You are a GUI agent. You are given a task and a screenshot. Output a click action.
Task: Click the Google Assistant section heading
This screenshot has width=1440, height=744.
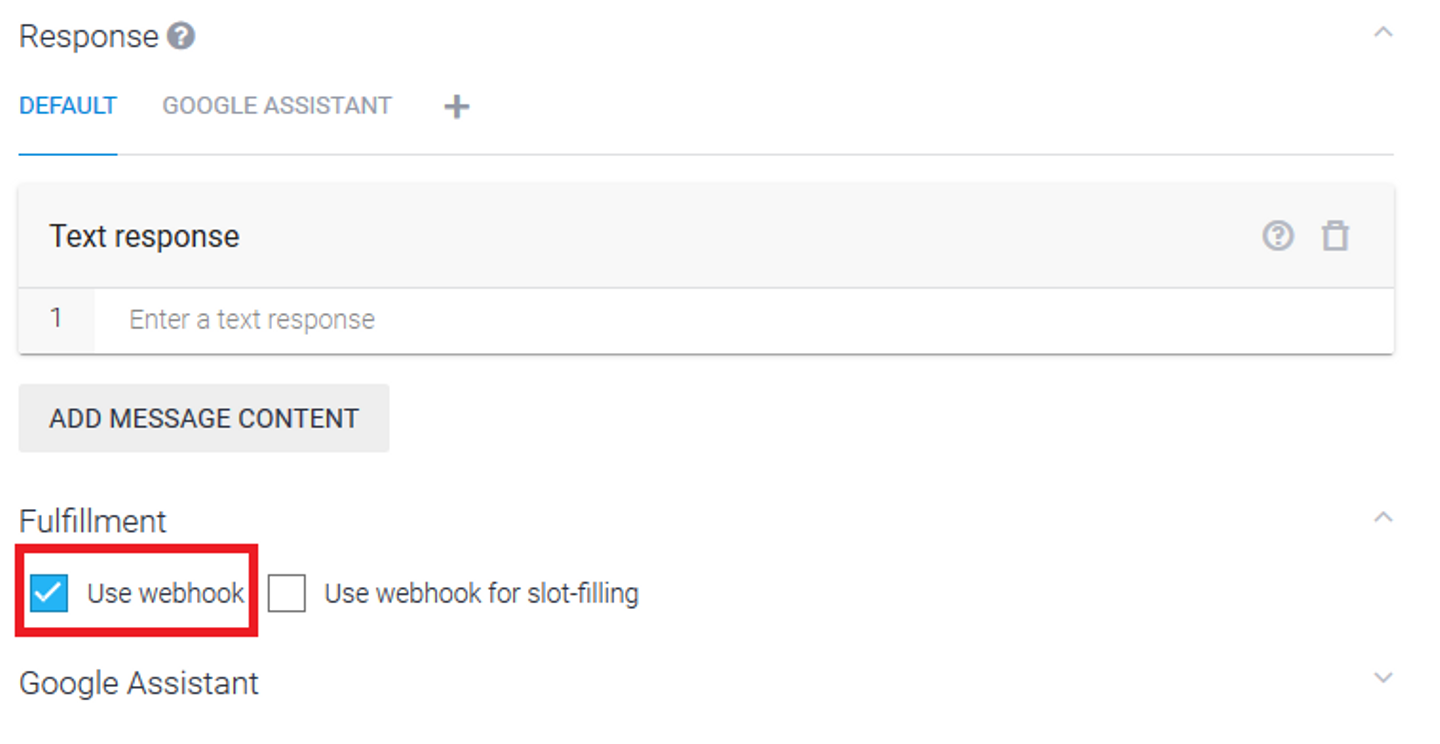tap(139, 683)
